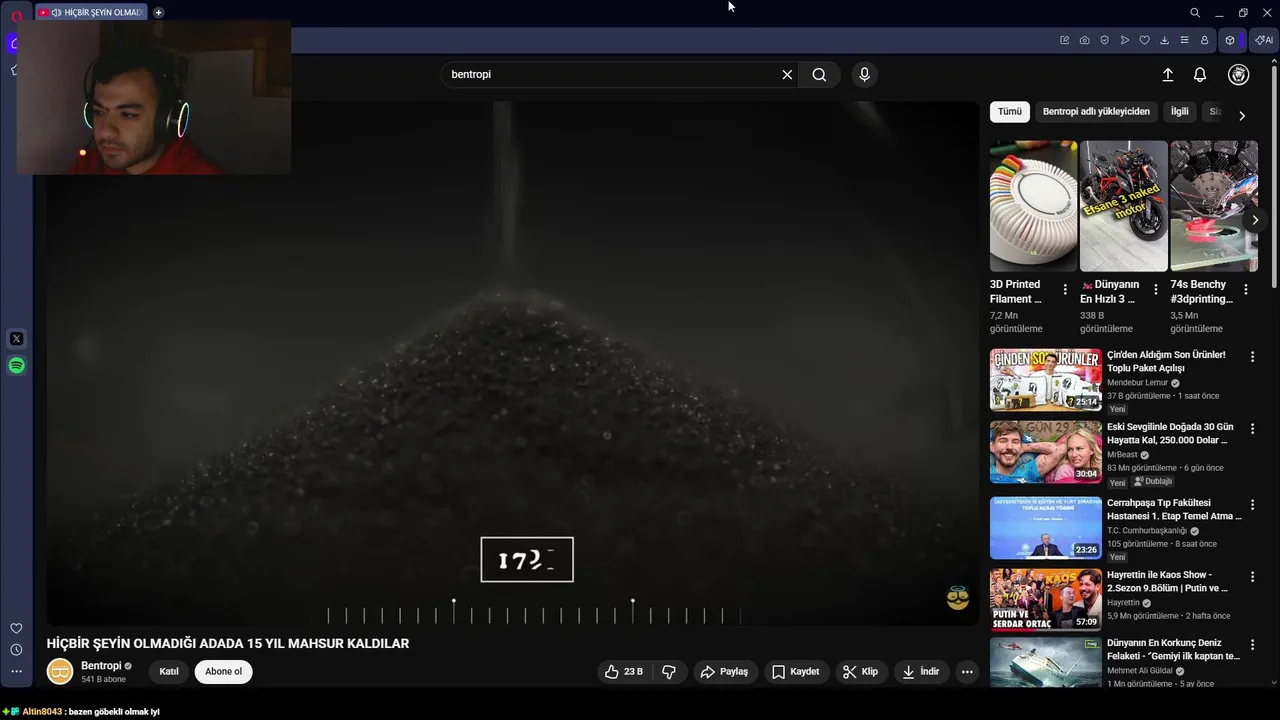Open browser downloads toolbar icon
The image size is (1280, 720).
[x=1165, y=40]
